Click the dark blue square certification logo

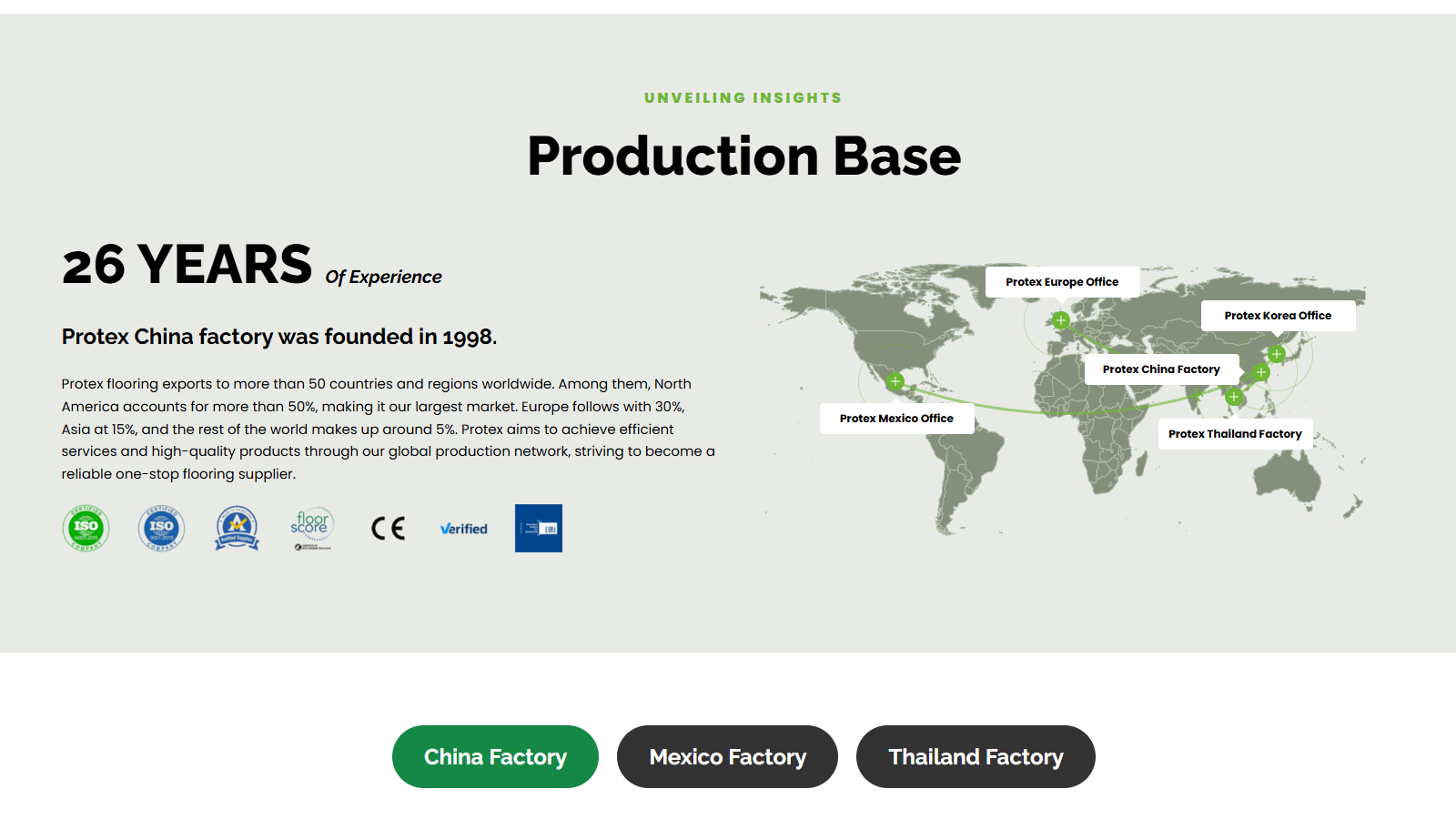[538, 528]
